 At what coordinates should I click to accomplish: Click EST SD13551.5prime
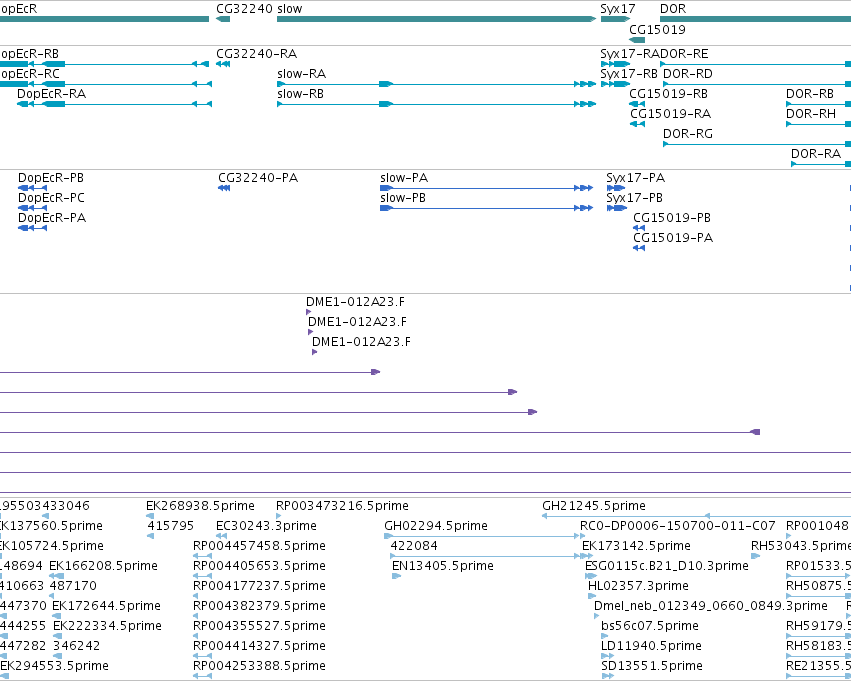pyautogui.click(x=652, y=667)
